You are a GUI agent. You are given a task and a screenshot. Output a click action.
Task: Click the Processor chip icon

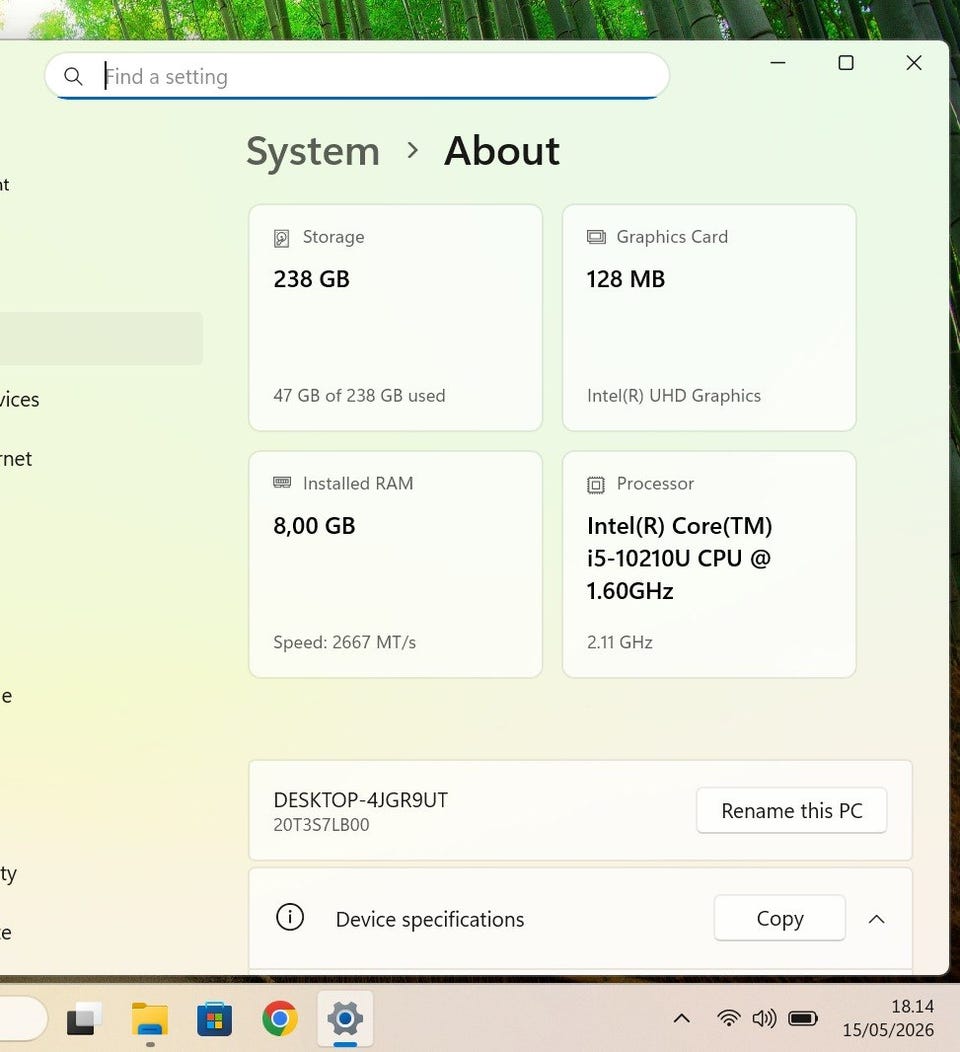(x=596, y=484)
